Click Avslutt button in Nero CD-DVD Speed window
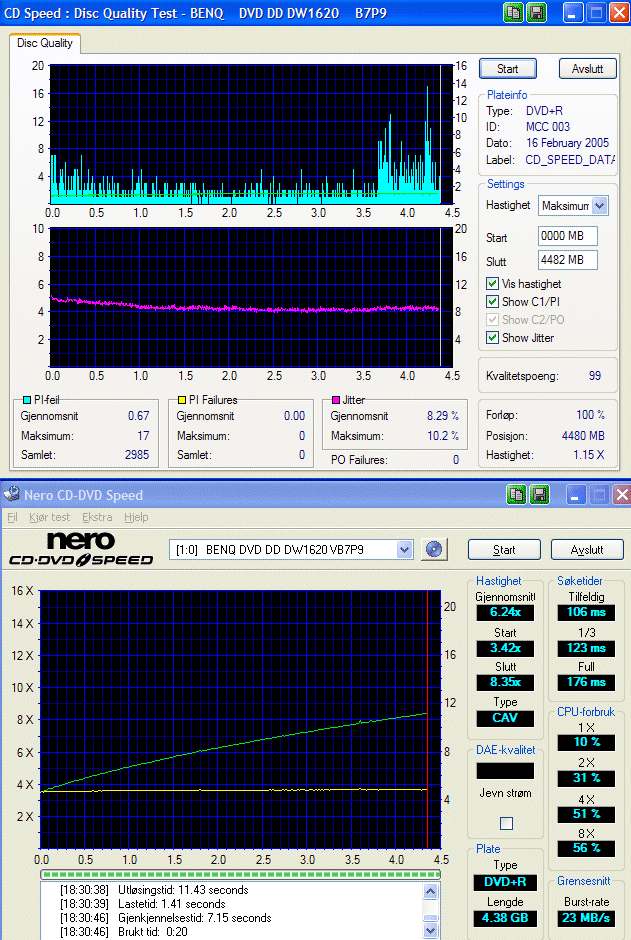 coord(587,550)
